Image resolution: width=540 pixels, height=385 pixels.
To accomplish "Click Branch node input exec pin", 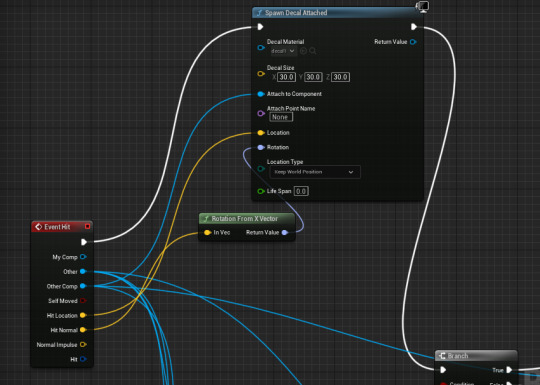I will 443,370.
